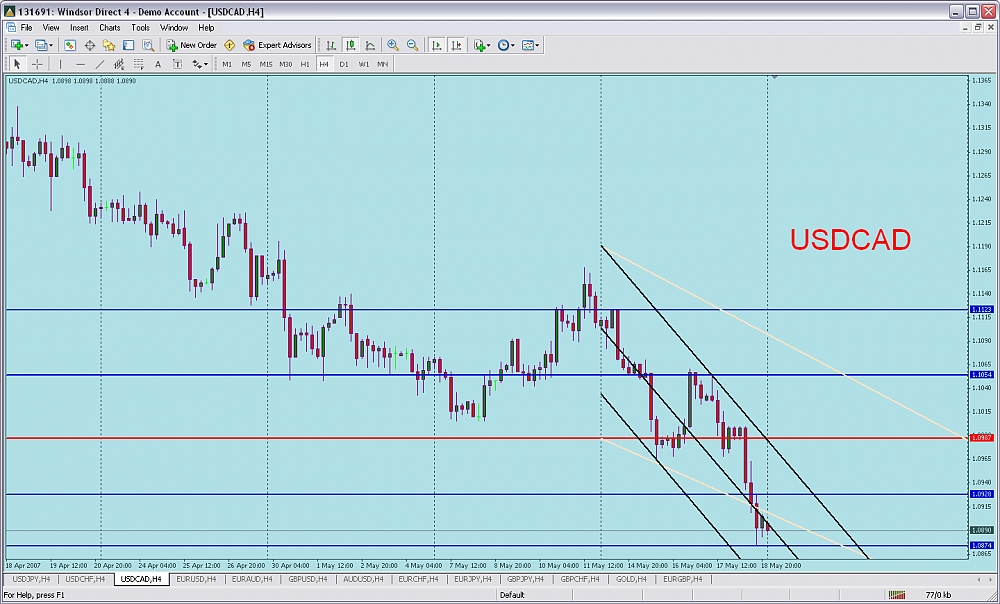Toggle the chart auto scroll button
The image size is (1000, 604).
click(437, 45)
